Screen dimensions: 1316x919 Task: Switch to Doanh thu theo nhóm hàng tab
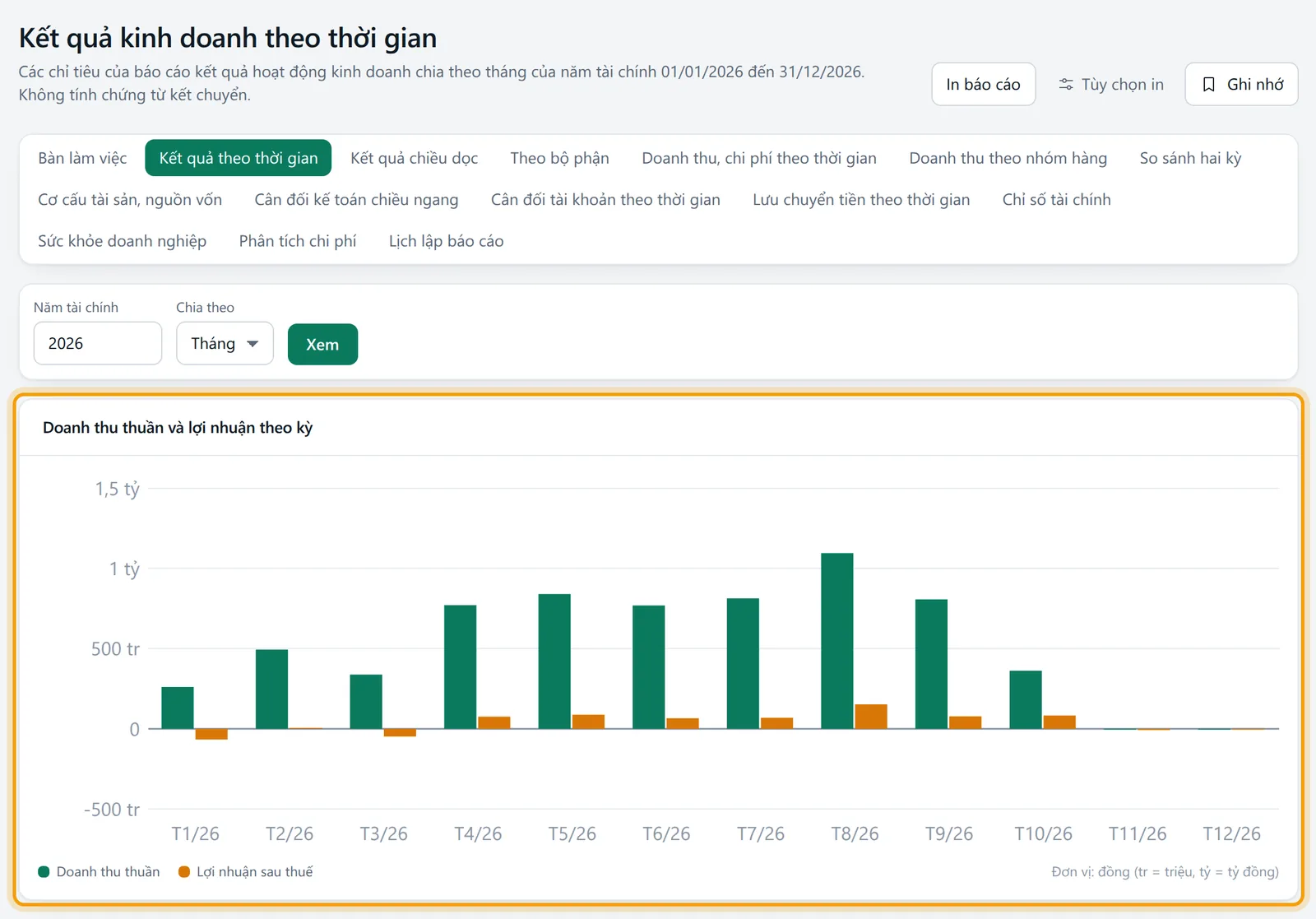click(x=1008, y=158)
